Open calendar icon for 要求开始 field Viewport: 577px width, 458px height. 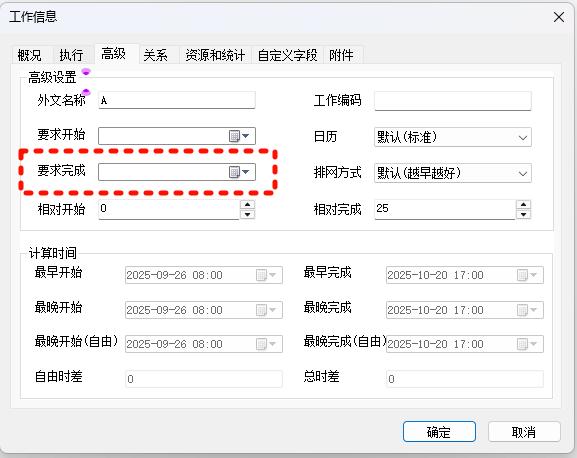pyautogui.click(x=234, y=136)
